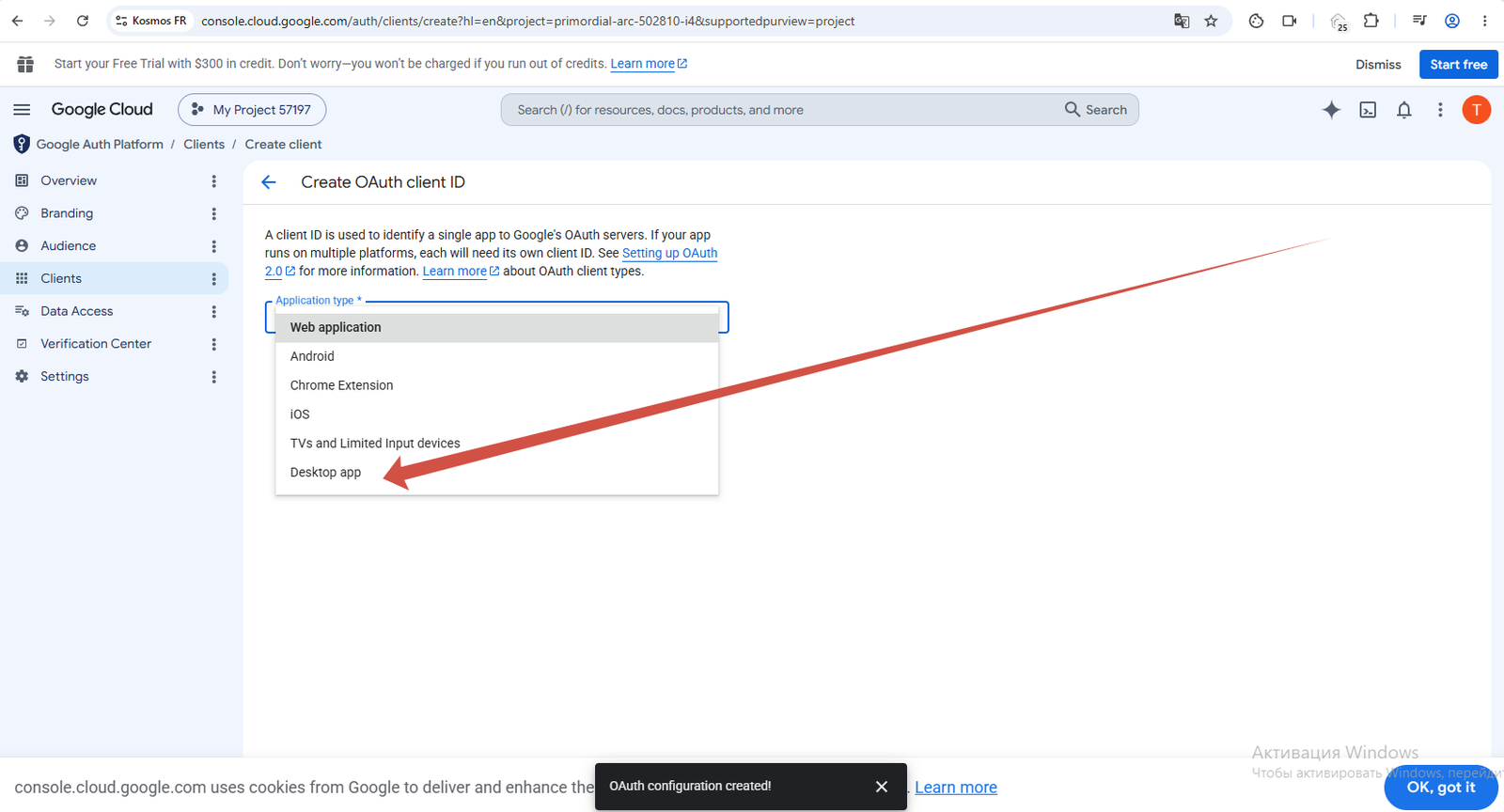The width and height of the screenshot is (1504, 812).
Task: Open the orange T account avatar
Action: pyautogui.click(x=1476, y=110)
